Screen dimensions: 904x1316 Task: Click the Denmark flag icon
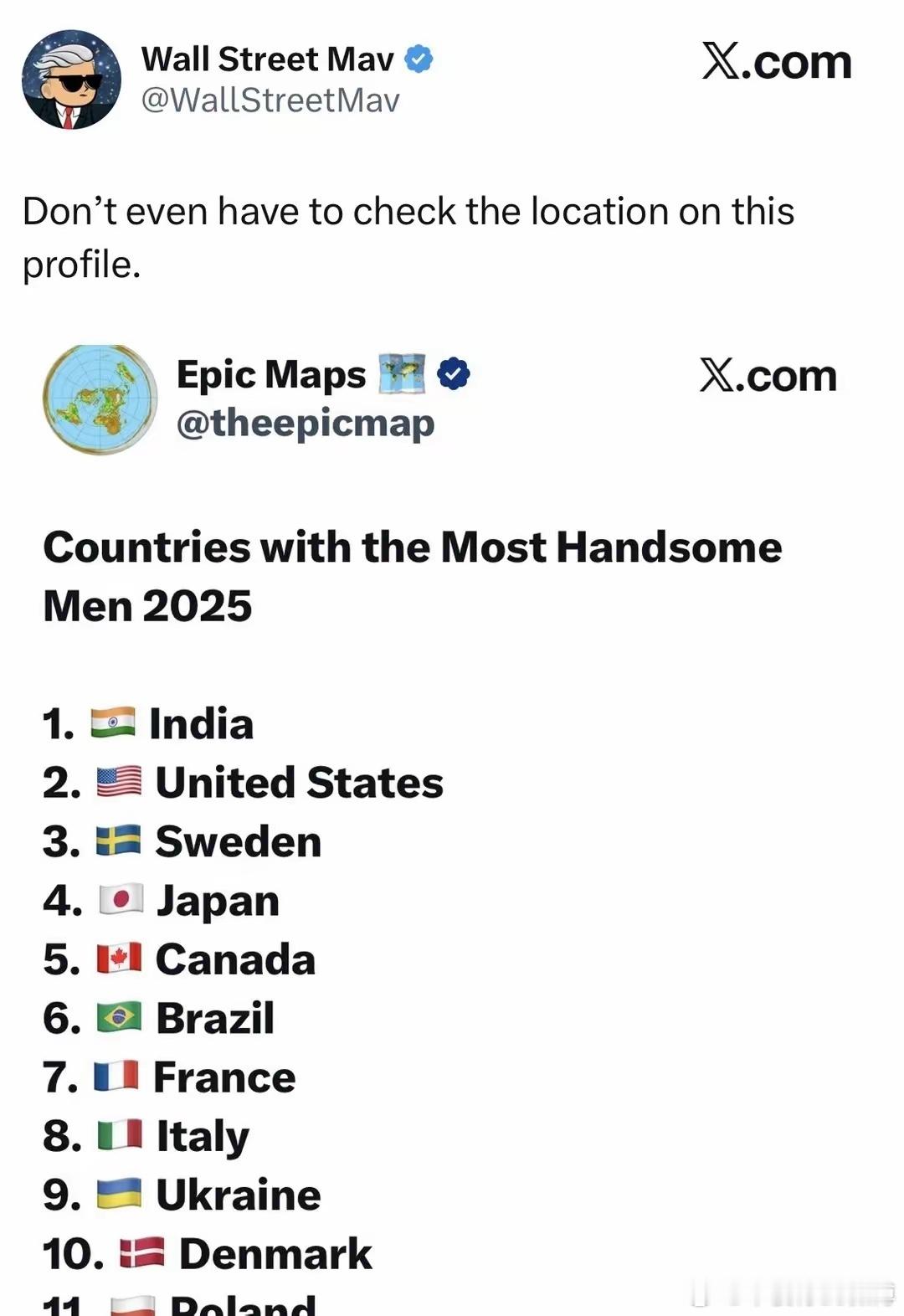[x=141, y=1253]
